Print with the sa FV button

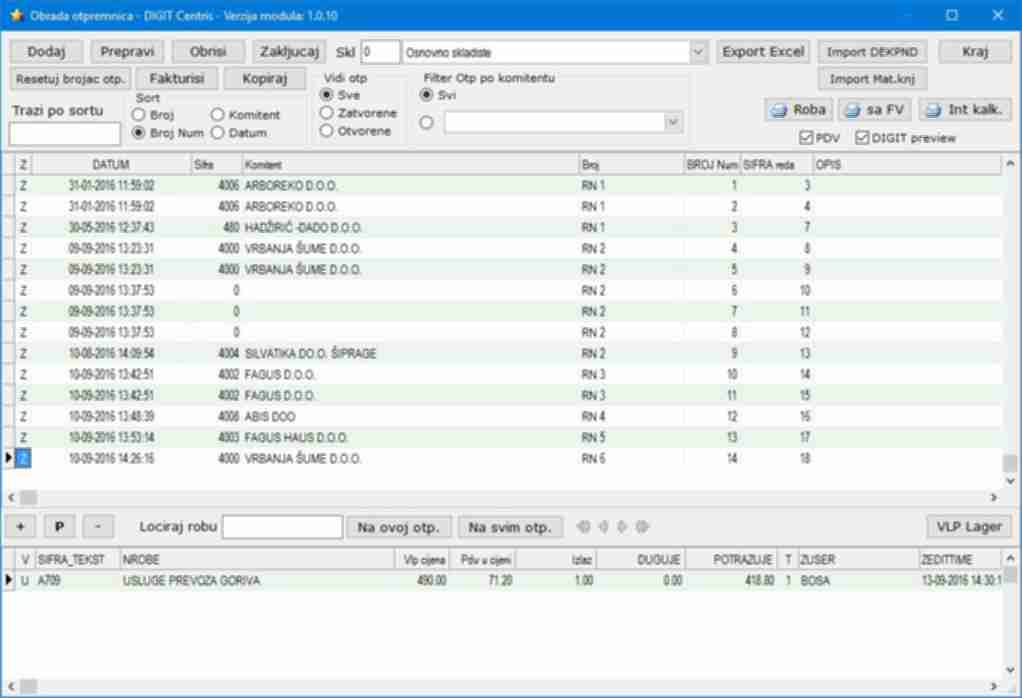874,110
